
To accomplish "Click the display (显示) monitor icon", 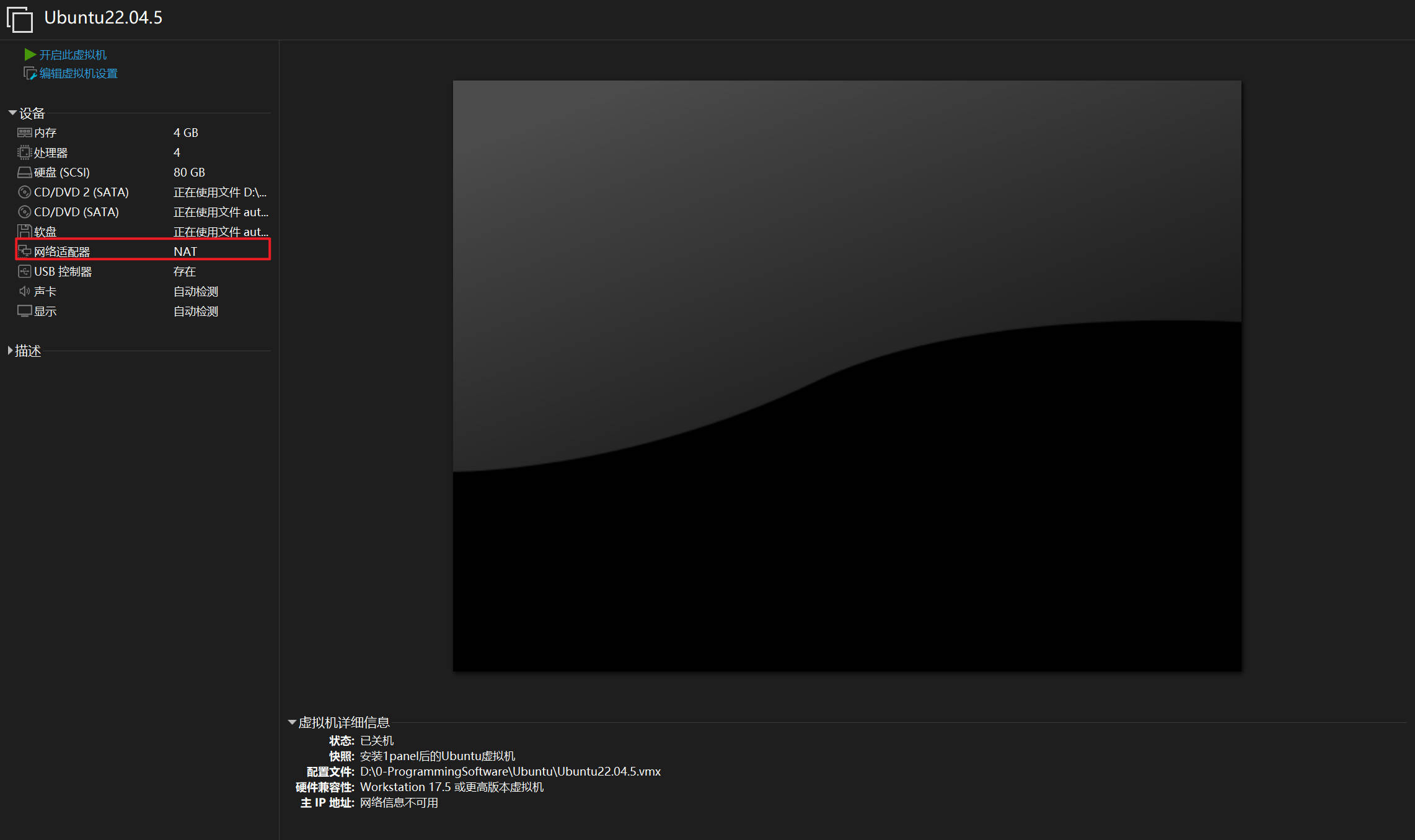I will coord(24,311).
